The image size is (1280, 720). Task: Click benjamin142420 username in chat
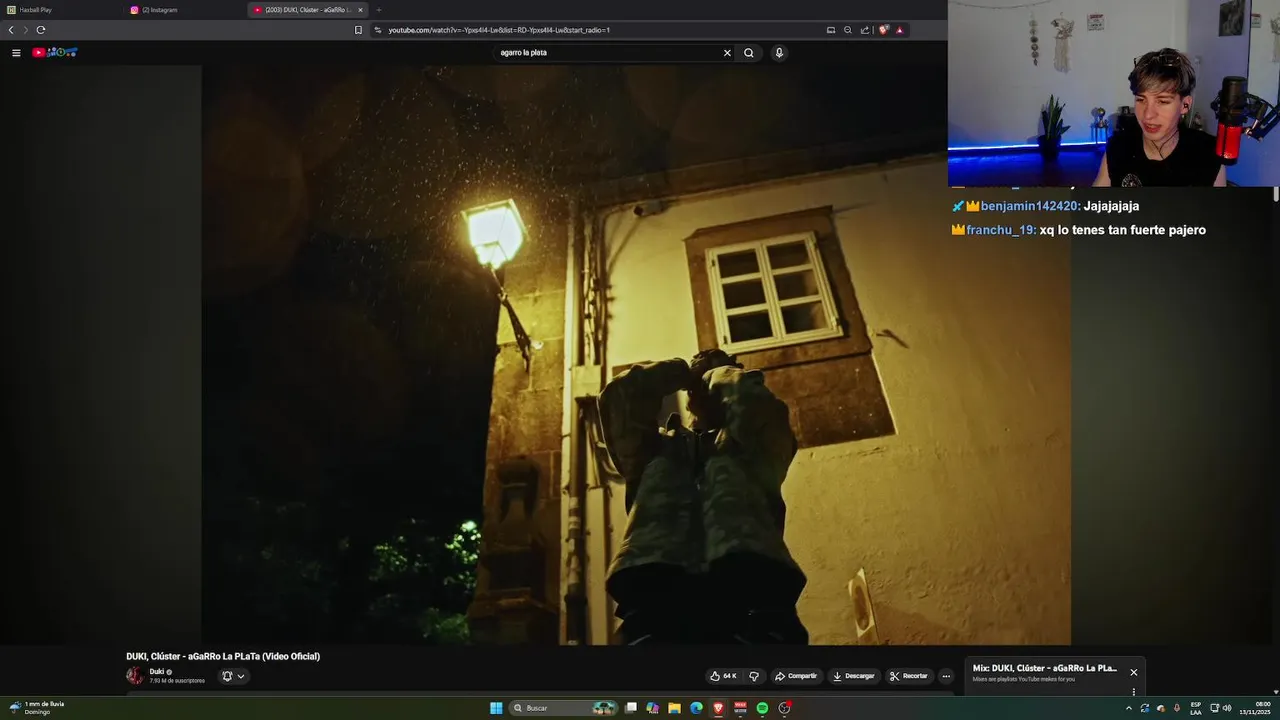click(1029, 206)
